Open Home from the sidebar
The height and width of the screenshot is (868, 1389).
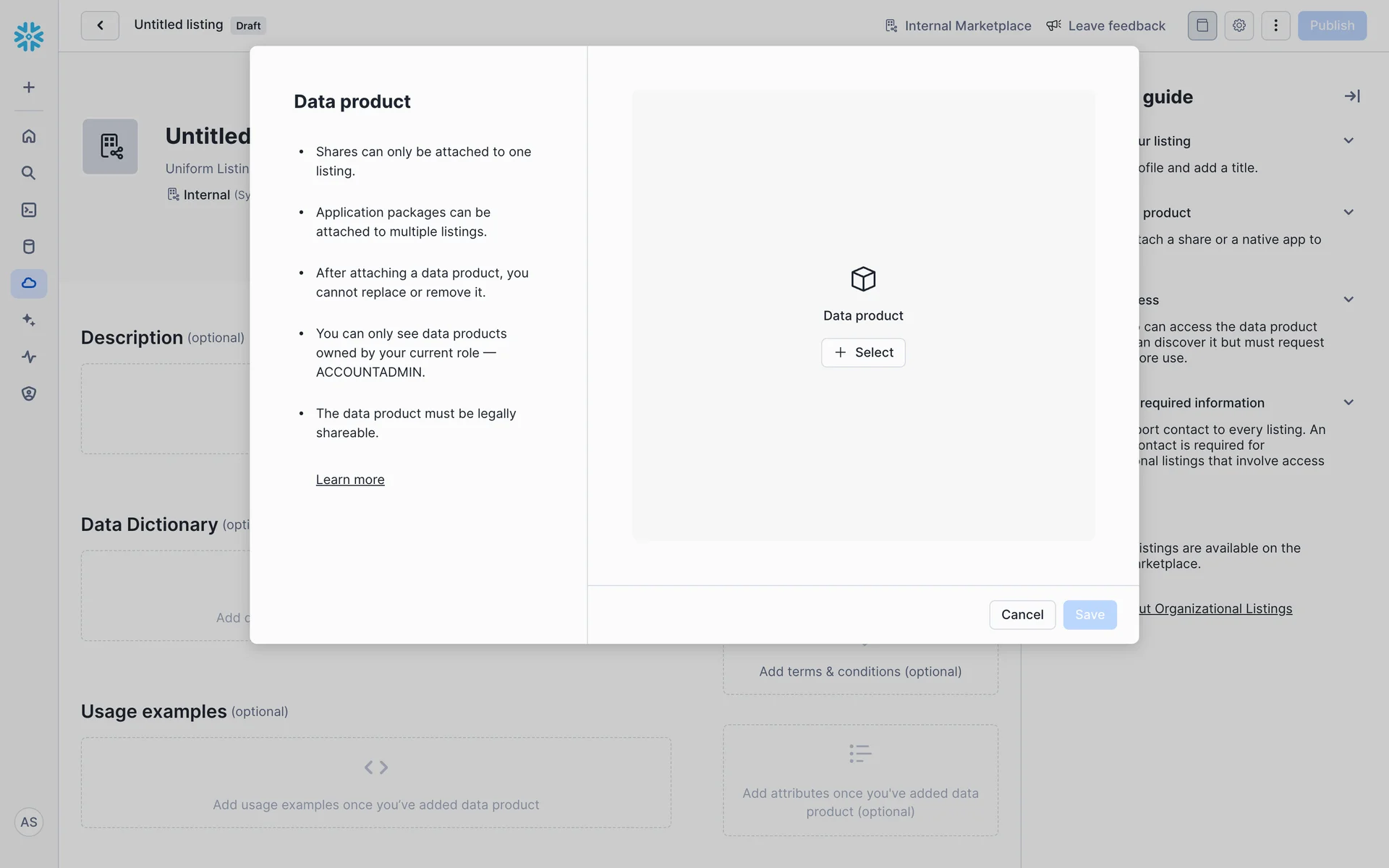[x=29, y=136]
